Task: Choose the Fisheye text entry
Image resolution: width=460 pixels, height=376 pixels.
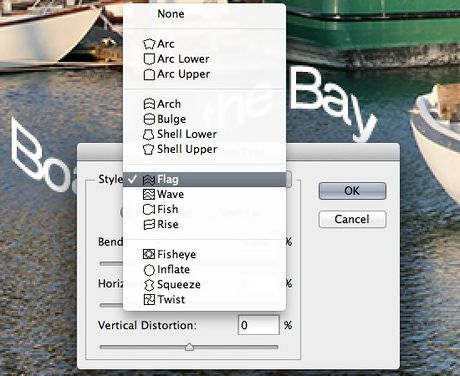Action: coord(177,255)
